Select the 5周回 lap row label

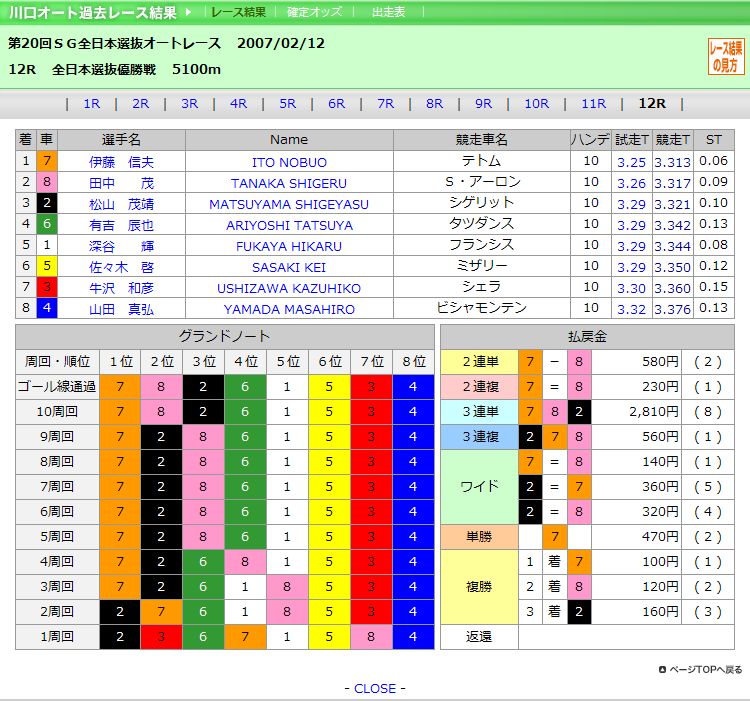tap(57, 537)
